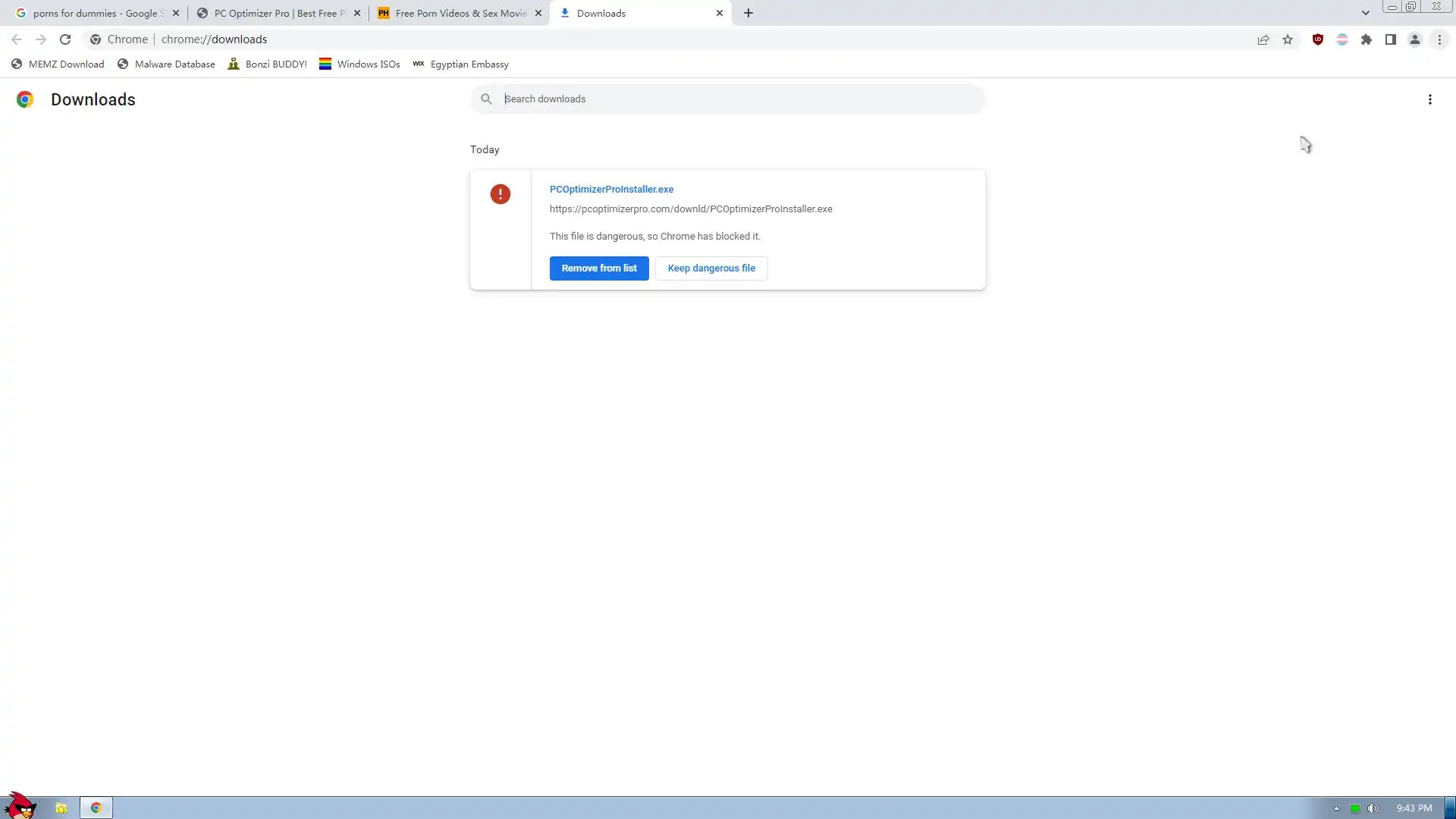1456x819 pixels.
Task: Switch to PC Optimizer Pro tab
Action: point(273,13)
